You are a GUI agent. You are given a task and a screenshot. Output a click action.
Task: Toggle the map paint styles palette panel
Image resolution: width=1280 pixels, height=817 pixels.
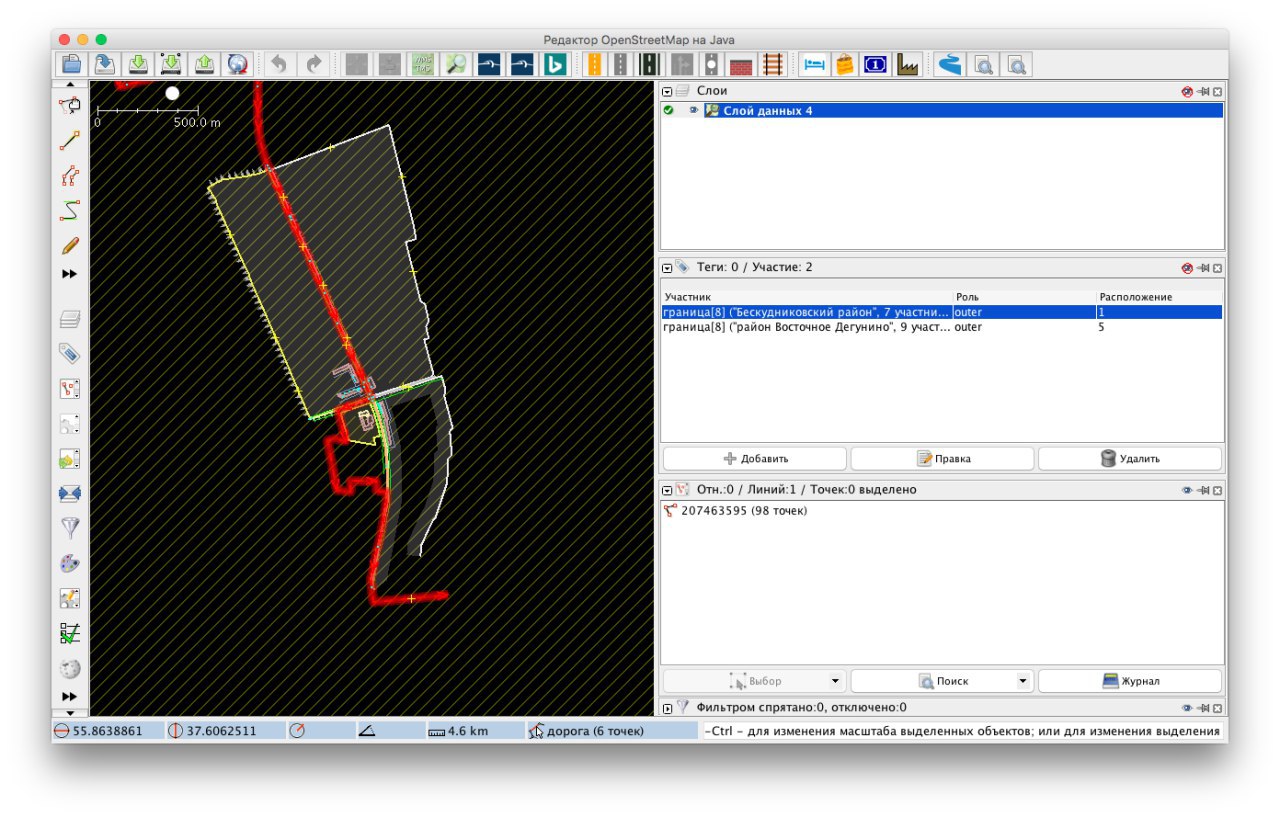pos(70,563)
